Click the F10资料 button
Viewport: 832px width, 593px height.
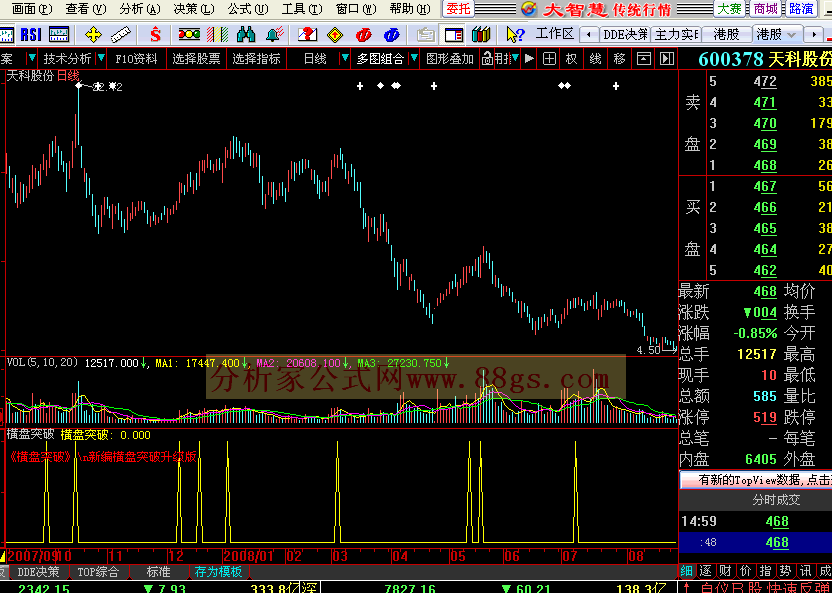click(136, 58)
